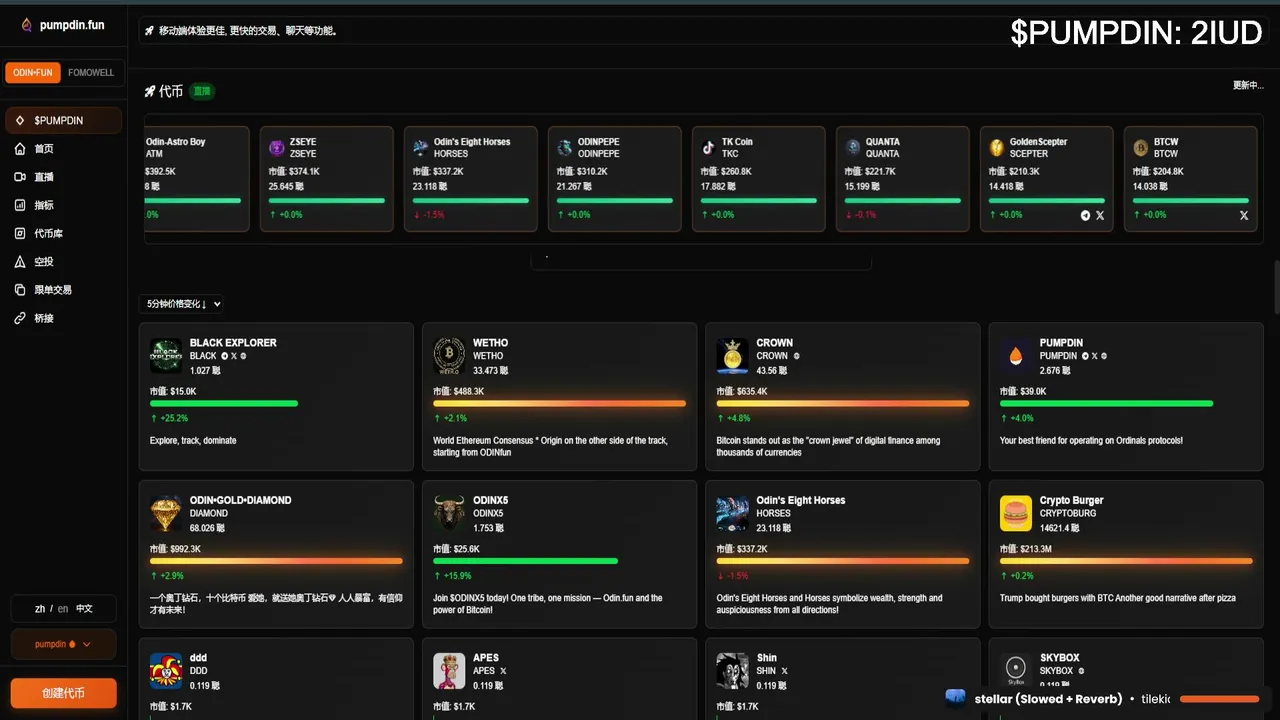Open the Odin's Eight Horses carousel card icon
The height and width of the screenshot is (720, 1280).
click(421, 148)
